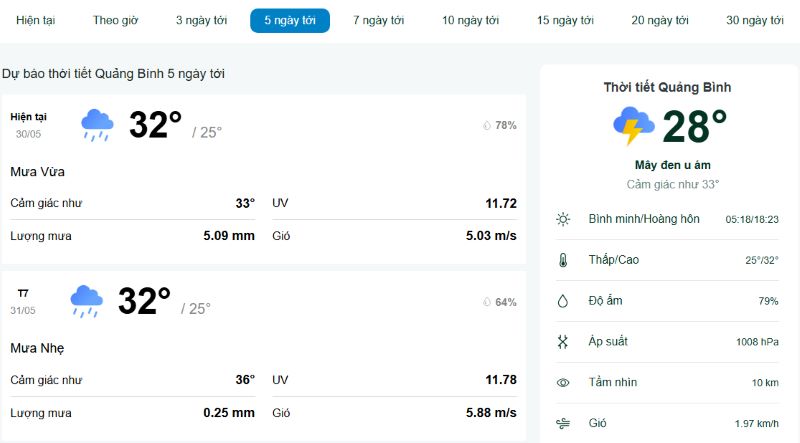Click the rain cloud icon for 31/05
Viewport: 800px width, 443px height.
tap(86, 302)
